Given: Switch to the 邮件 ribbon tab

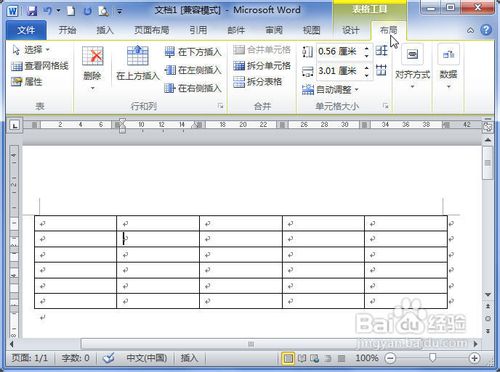Looking at the screenshot, I should pos(236,30).
